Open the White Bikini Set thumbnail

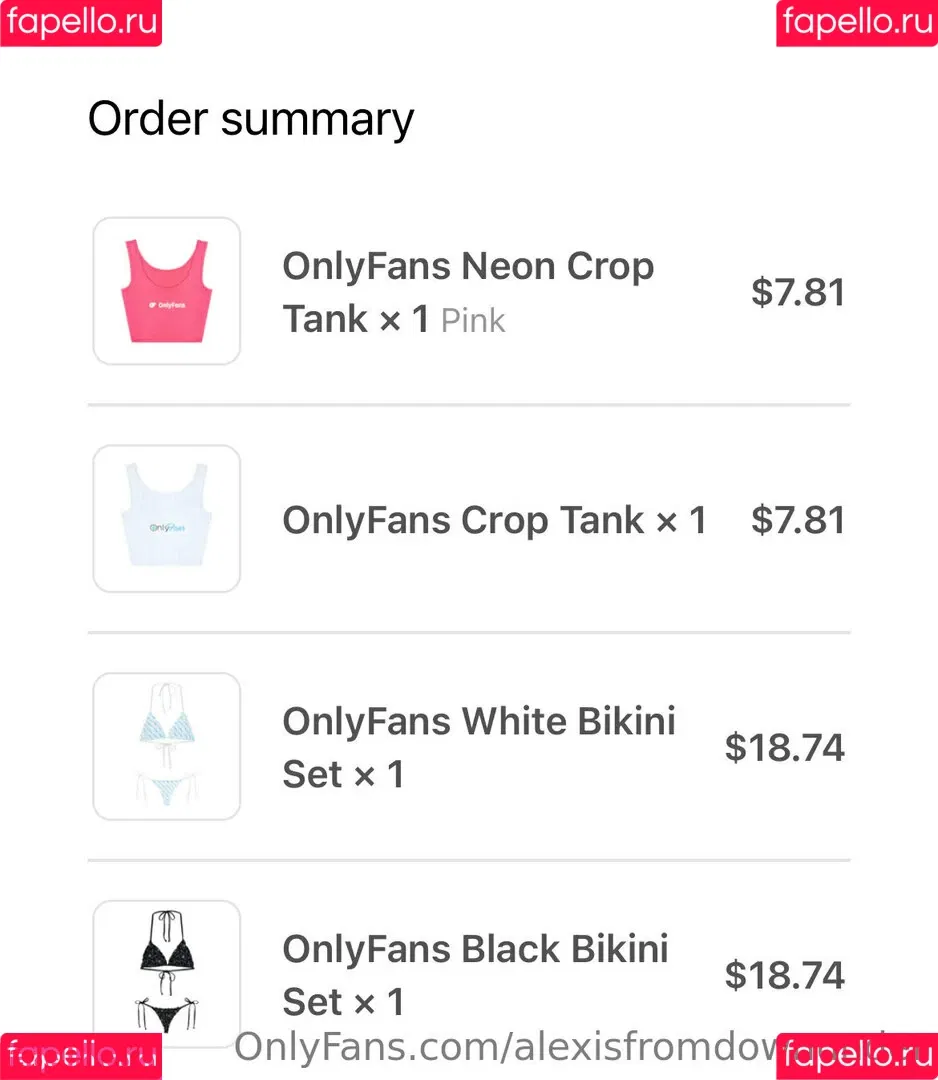pyautogui.click(x=167, y=747)
